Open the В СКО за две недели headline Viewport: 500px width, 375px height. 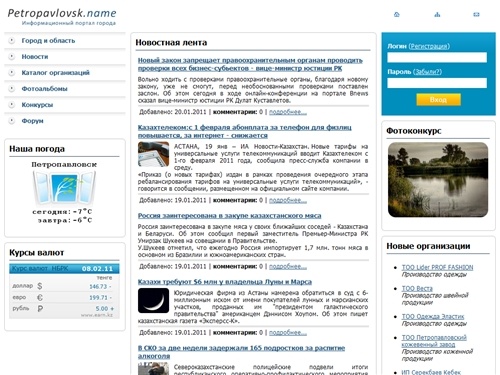coord(241,352)
